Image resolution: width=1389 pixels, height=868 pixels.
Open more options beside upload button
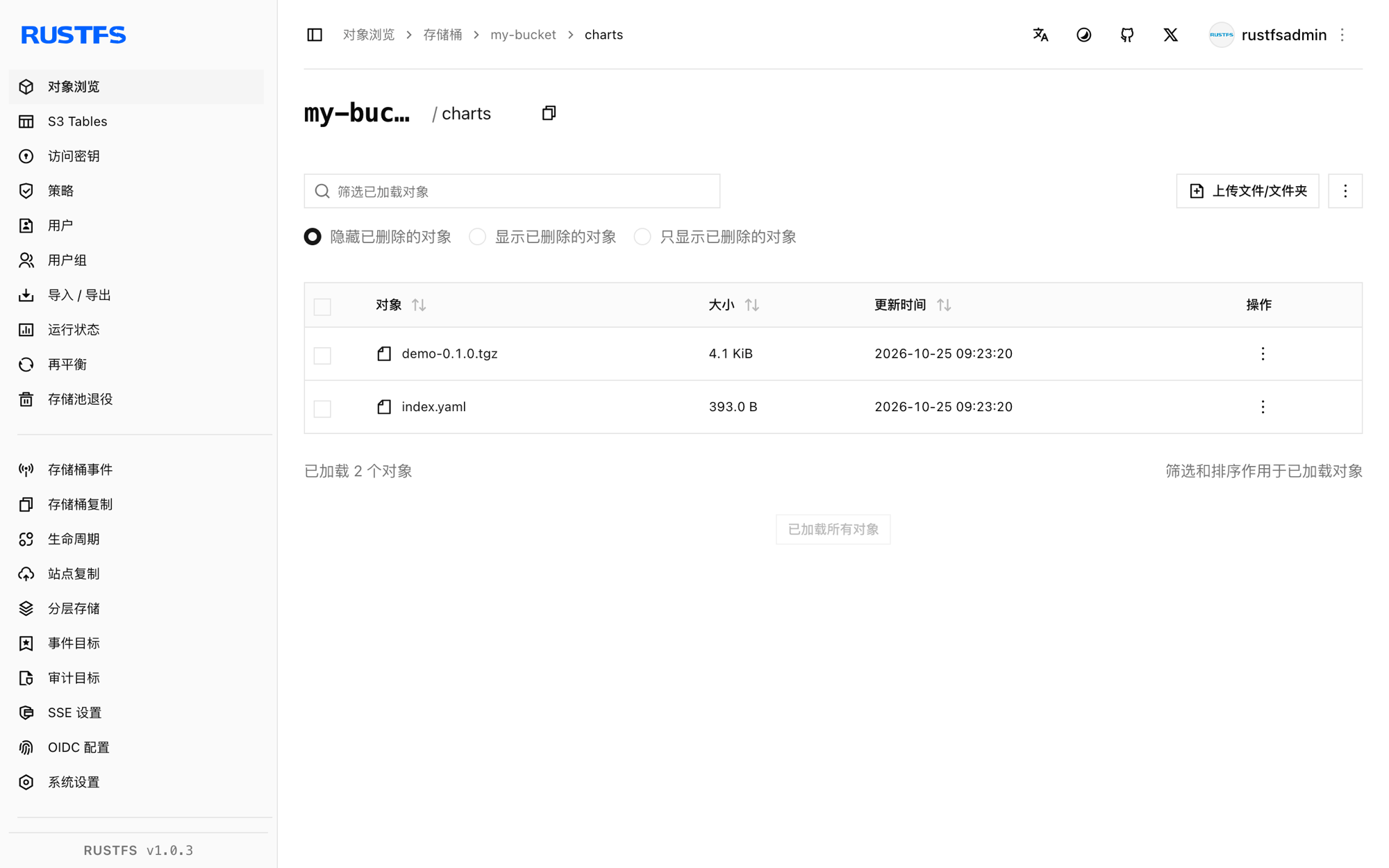[1345, 191]
